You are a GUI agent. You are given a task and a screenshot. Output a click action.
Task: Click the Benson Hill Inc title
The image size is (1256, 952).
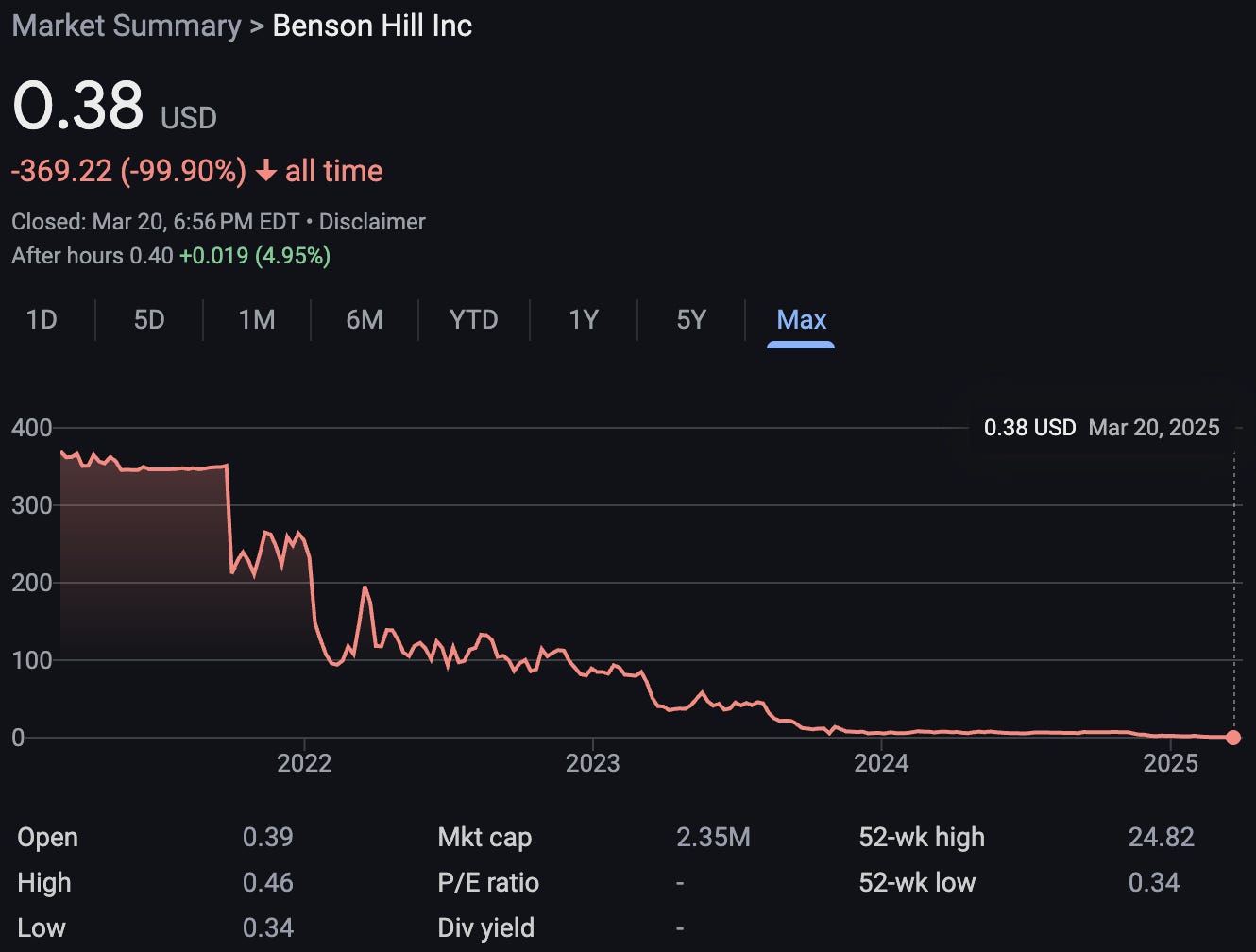372,25
